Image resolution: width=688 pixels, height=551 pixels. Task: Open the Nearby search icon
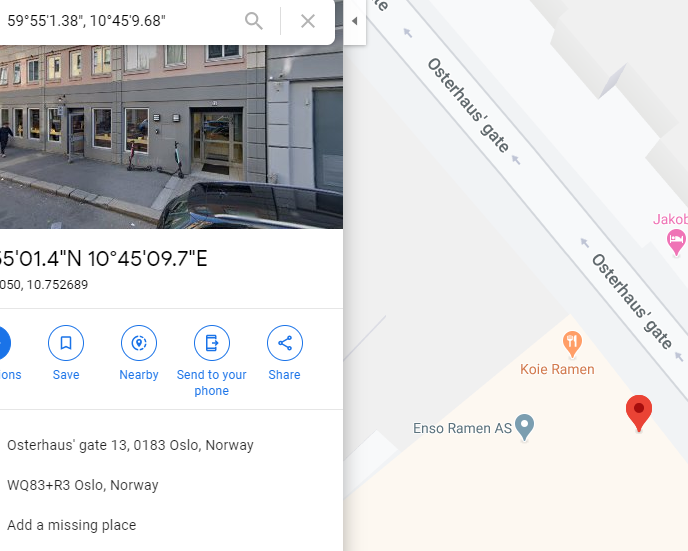click(x=139, y=343)
